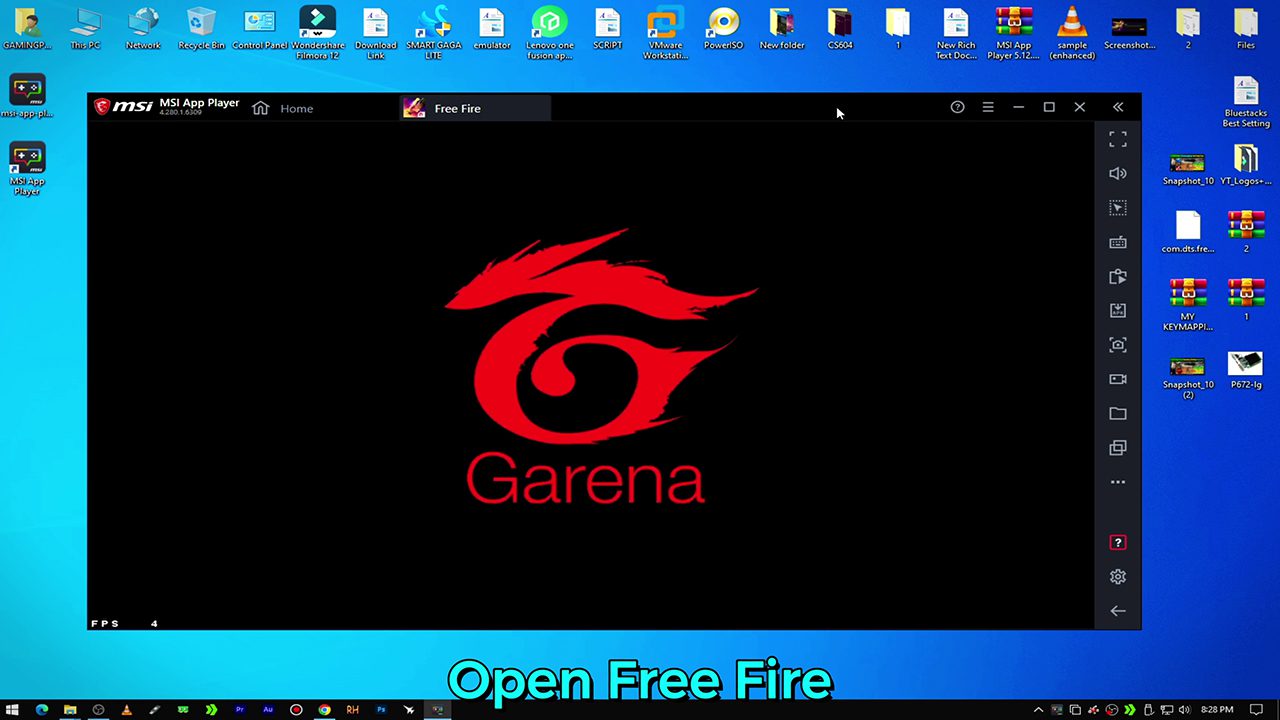
Task: Open Photoshop from the taskbar
Action: [x=380, y=710]
